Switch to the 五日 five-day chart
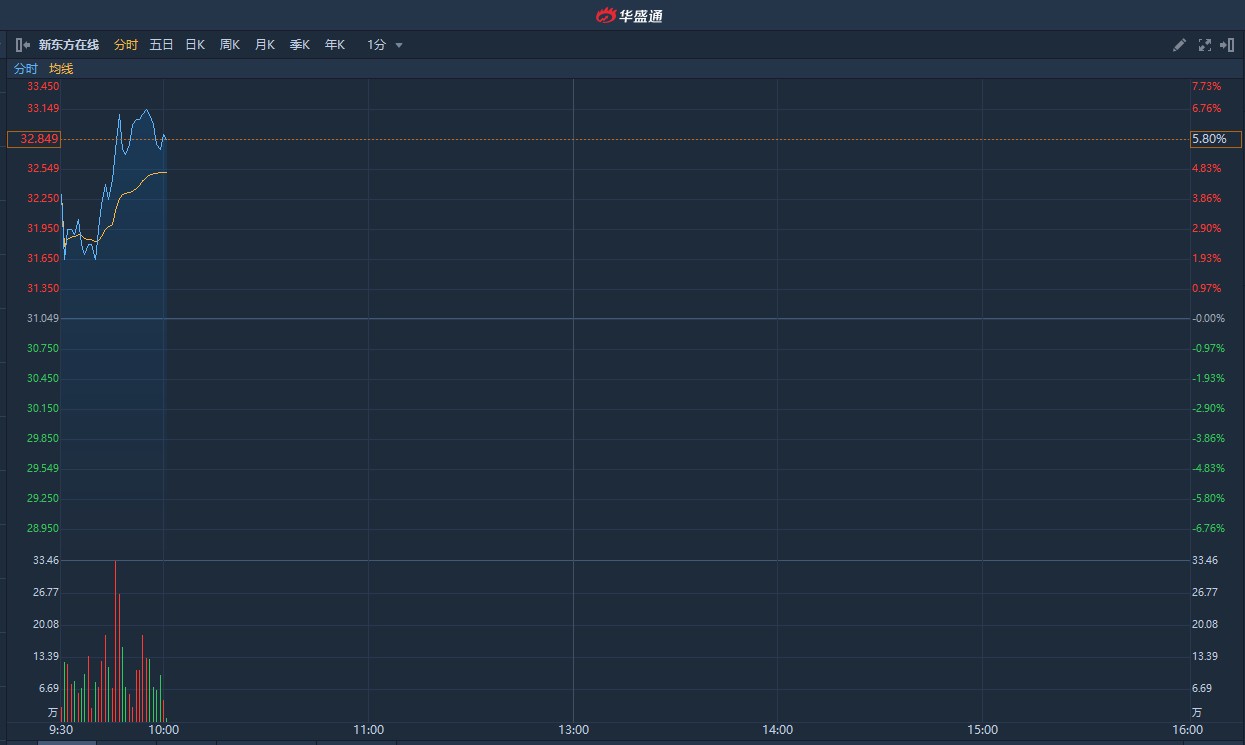Screen dimensions: 1245x745 pyautogui.click(x=161, y=45)
